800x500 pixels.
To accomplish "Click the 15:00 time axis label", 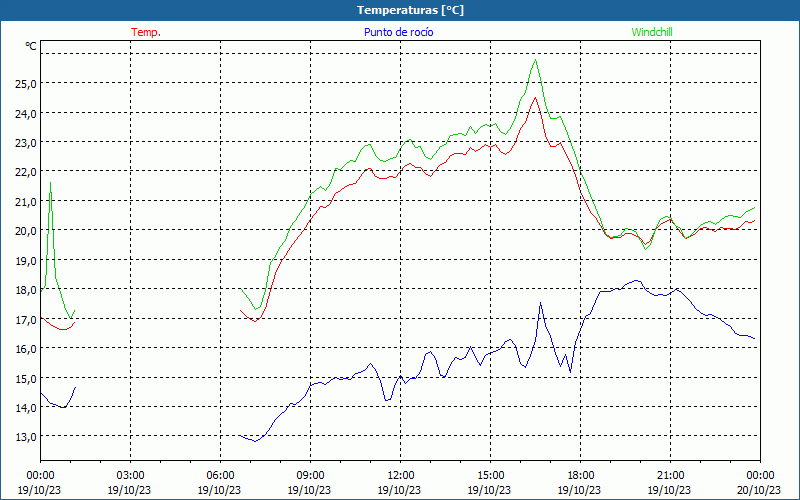I will pos(490,476).
